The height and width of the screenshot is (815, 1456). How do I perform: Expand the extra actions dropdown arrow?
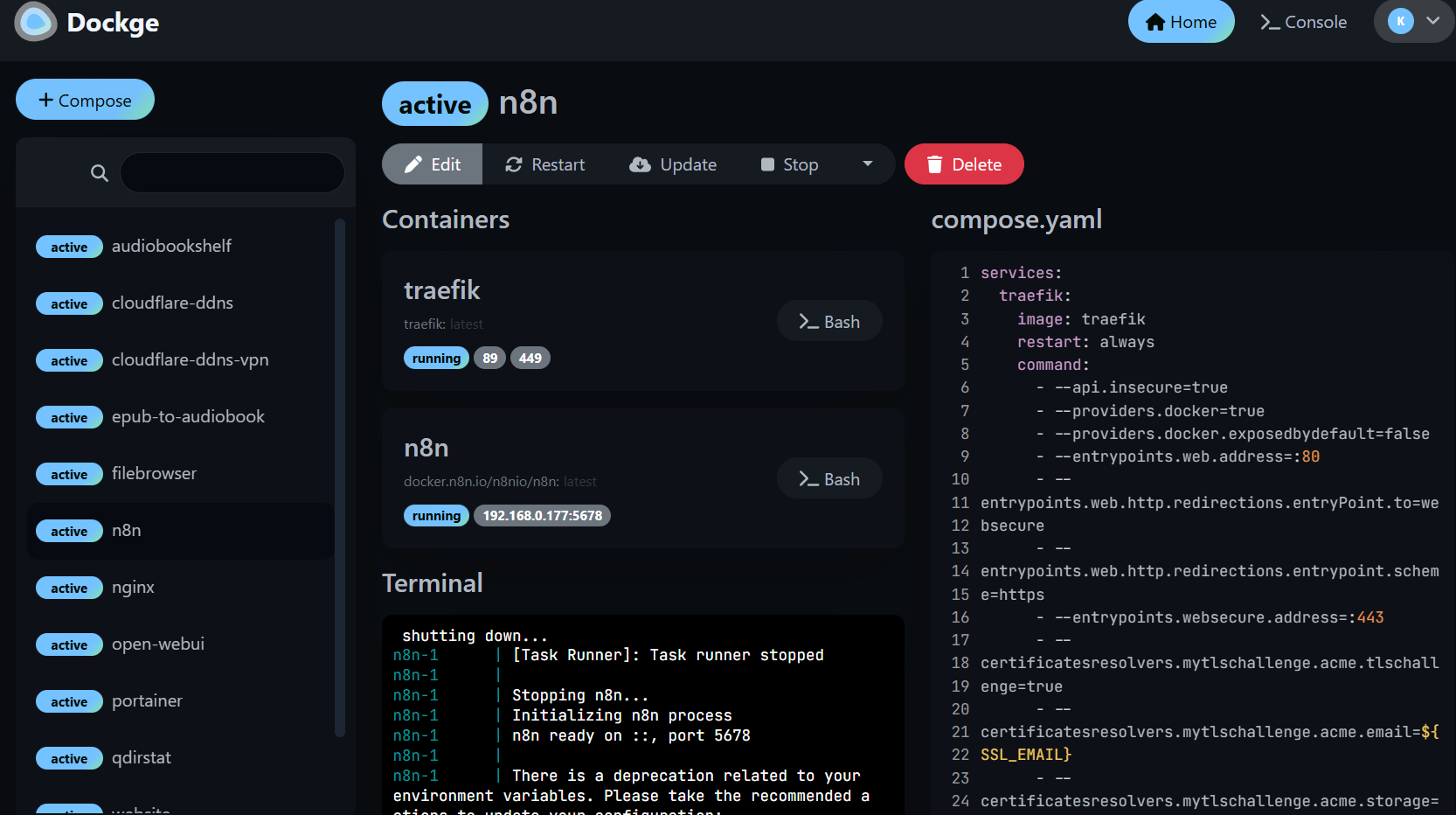pos(868,164)
